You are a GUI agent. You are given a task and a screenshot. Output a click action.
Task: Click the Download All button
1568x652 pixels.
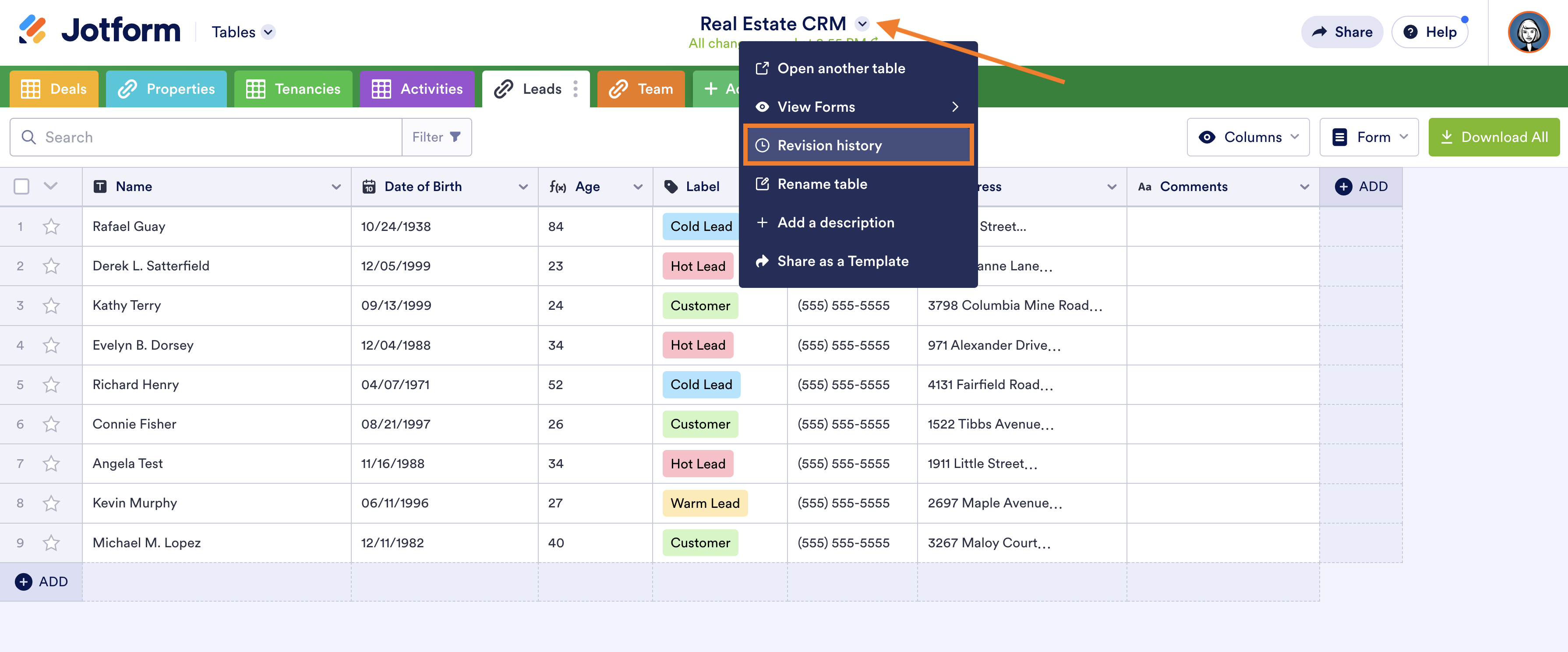pos(1494,137)
